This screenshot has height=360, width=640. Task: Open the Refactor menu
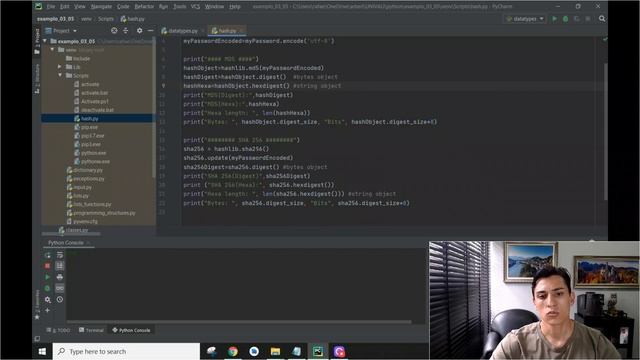tap(144, 7)
